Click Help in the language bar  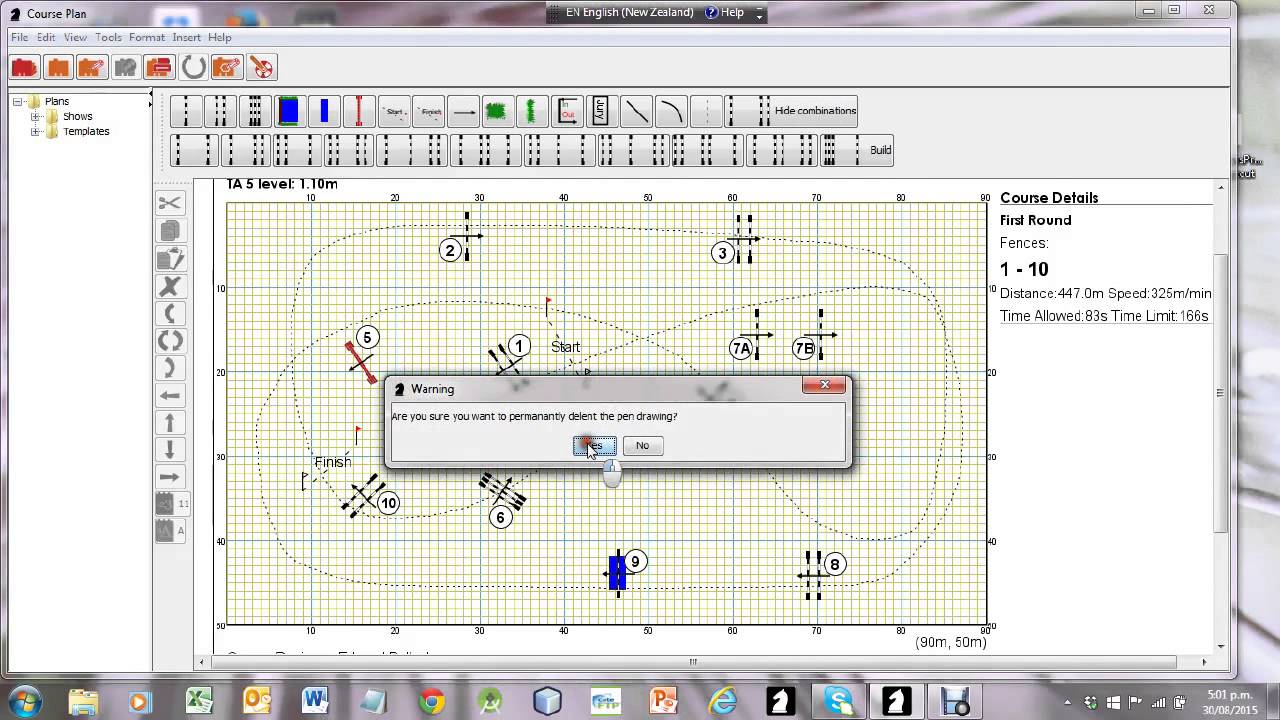(725, 13)
